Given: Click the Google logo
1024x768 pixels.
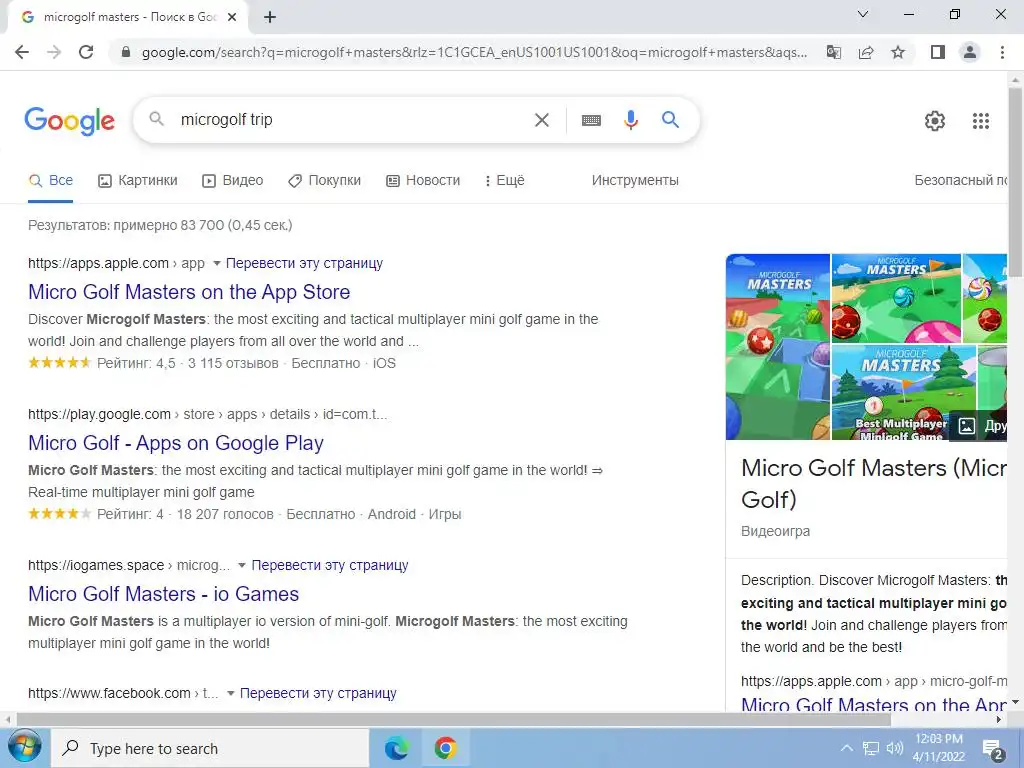Looking at the screenshot, I should pyautogui.click(x=70, y=121).
